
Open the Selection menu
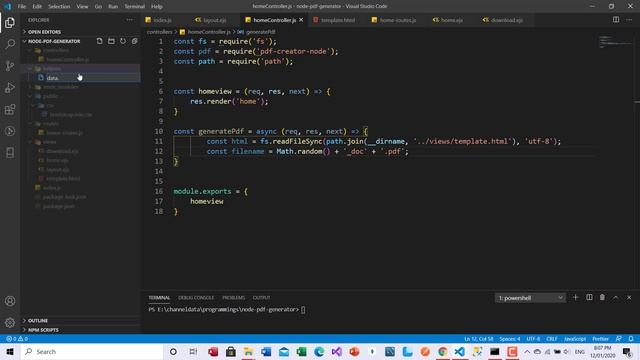click(x=59, y=6)
